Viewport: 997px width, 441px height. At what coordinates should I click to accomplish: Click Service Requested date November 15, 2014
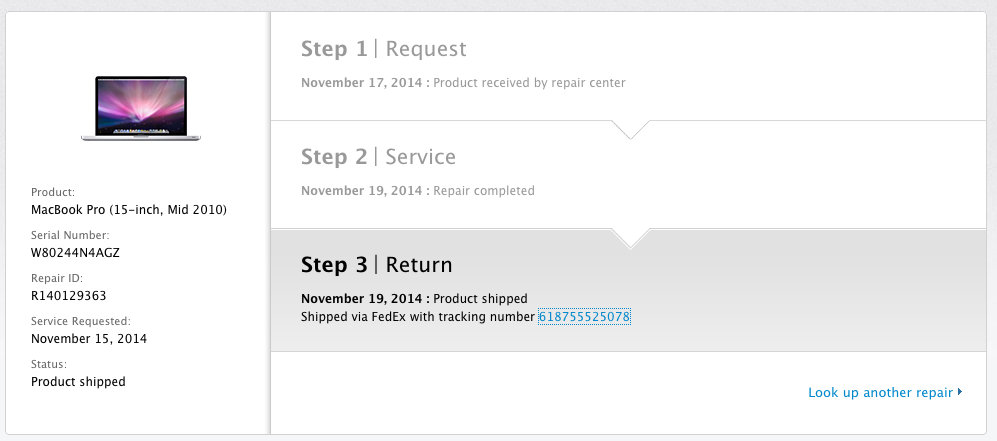tap(89, 339)
